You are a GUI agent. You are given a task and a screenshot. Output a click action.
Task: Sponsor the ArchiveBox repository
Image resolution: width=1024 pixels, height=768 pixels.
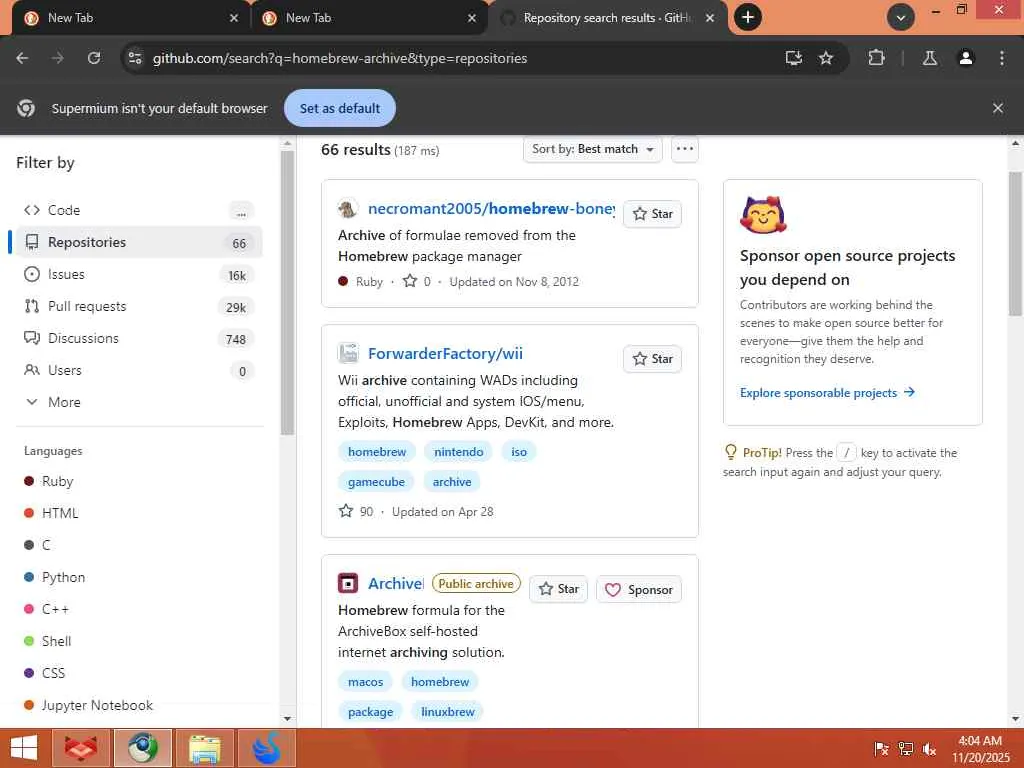point(639,589)
